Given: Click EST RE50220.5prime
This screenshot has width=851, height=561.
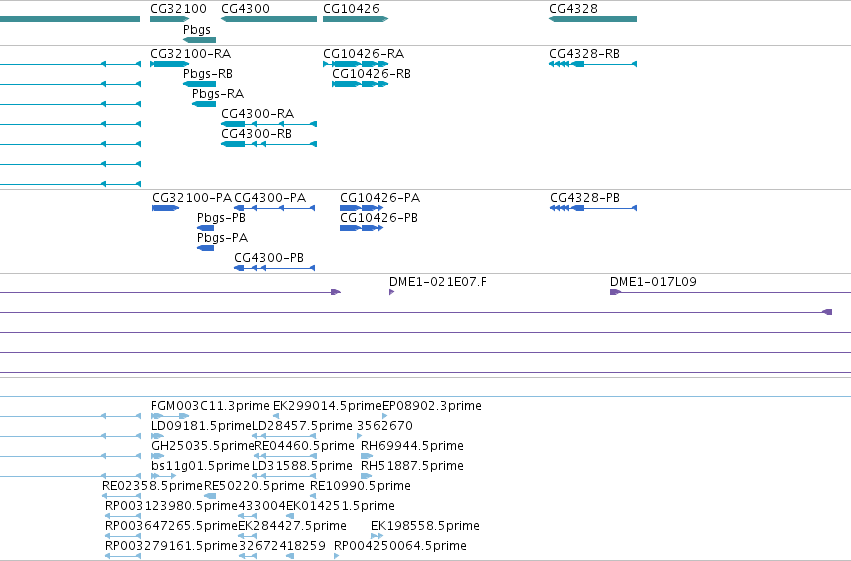Looking at the screenshot, I should click(x=210, y=496).
